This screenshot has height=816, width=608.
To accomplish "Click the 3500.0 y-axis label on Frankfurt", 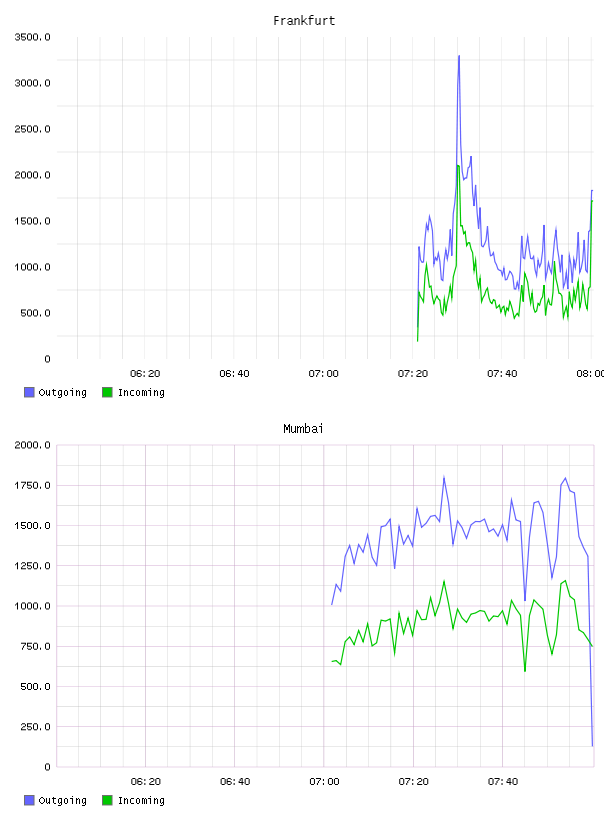I will (32, 37).
